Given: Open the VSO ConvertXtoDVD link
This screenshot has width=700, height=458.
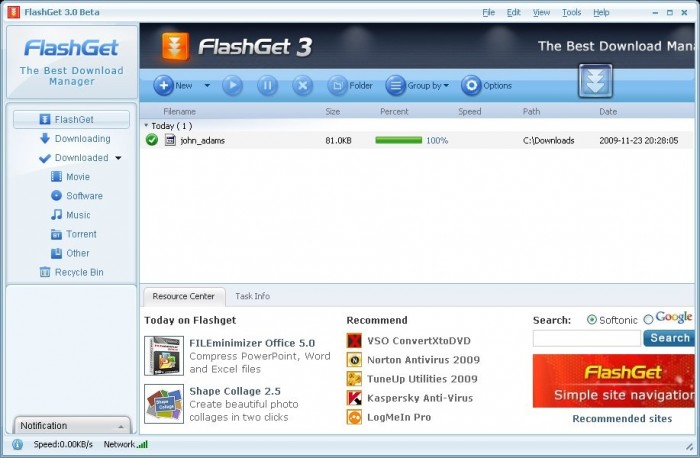Looking at the screenshot, I should (419, 341).
